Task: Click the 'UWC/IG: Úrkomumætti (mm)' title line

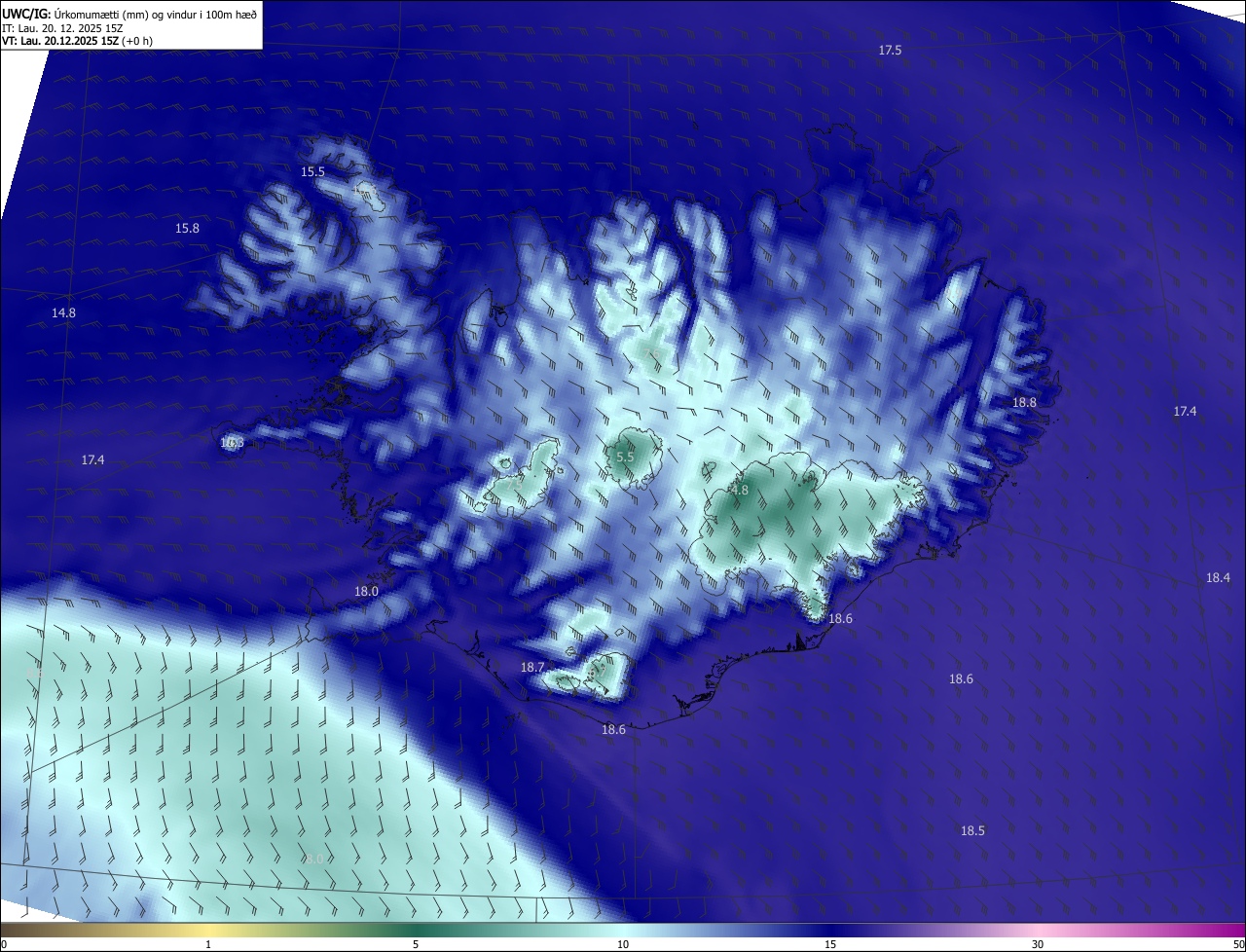Action: (129, 14)
